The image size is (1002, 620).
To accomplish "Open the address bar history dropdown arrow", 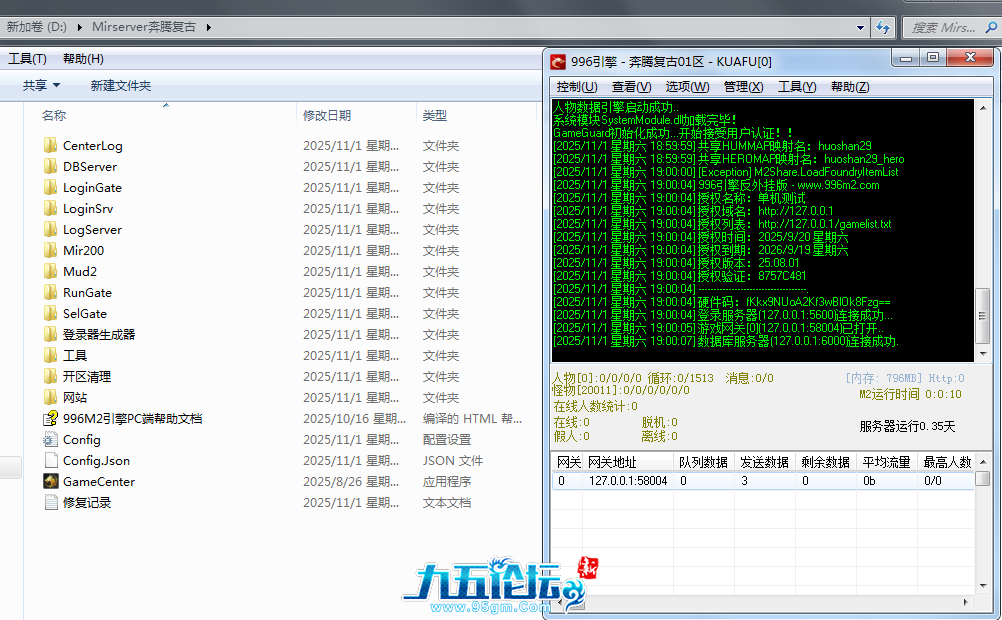I will point(861,27).
